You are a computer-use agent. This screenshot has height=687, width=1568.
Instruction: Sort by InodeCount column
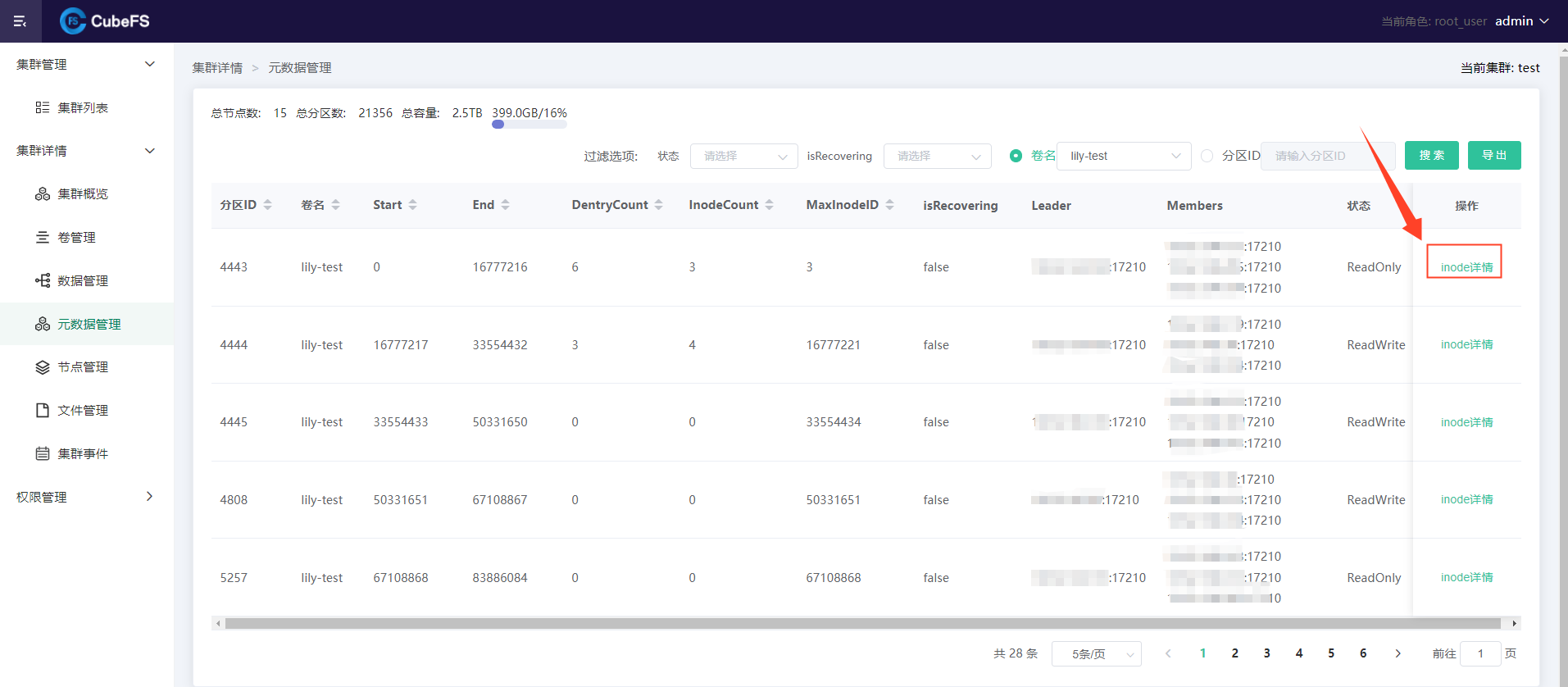(x=769, y=205)
